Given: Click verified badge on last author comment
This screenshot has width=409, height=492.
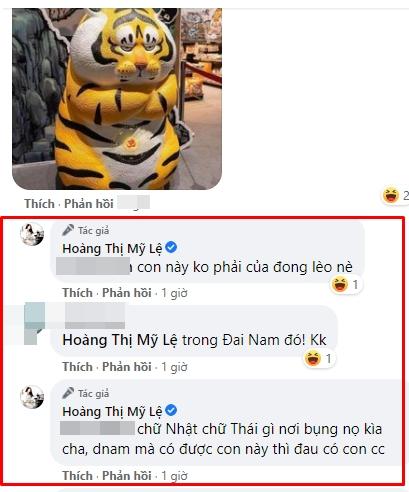Looking at the screenshot, I should coord(171,410).
